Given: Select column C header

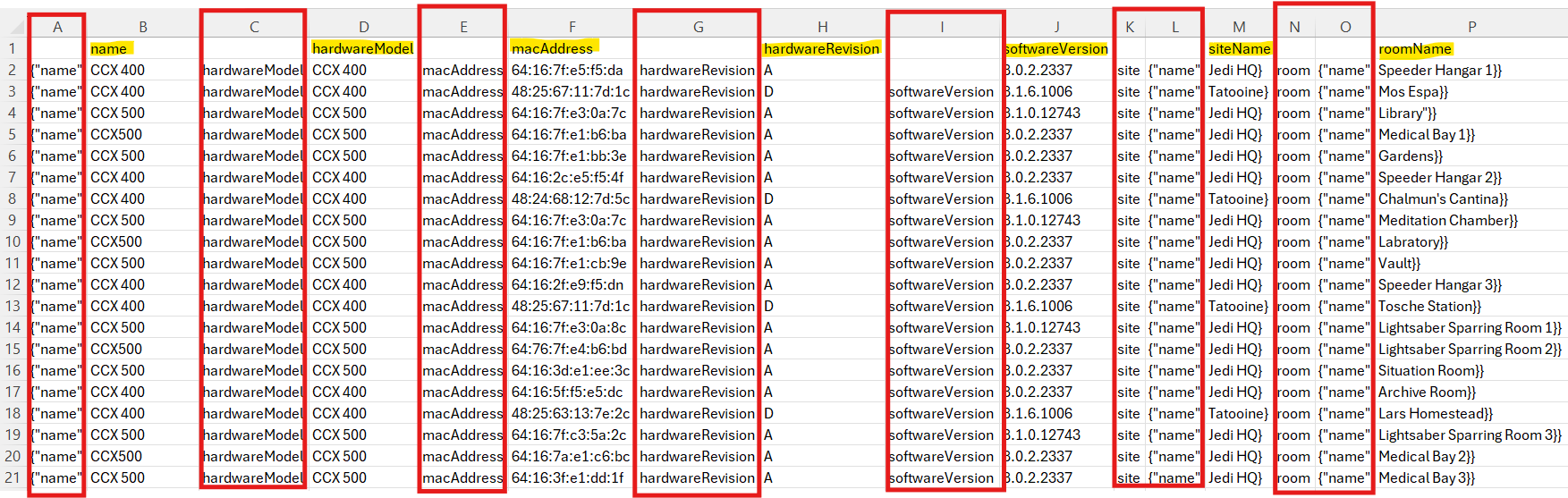Looking at the screenshot, I should [x=254, y=27].
